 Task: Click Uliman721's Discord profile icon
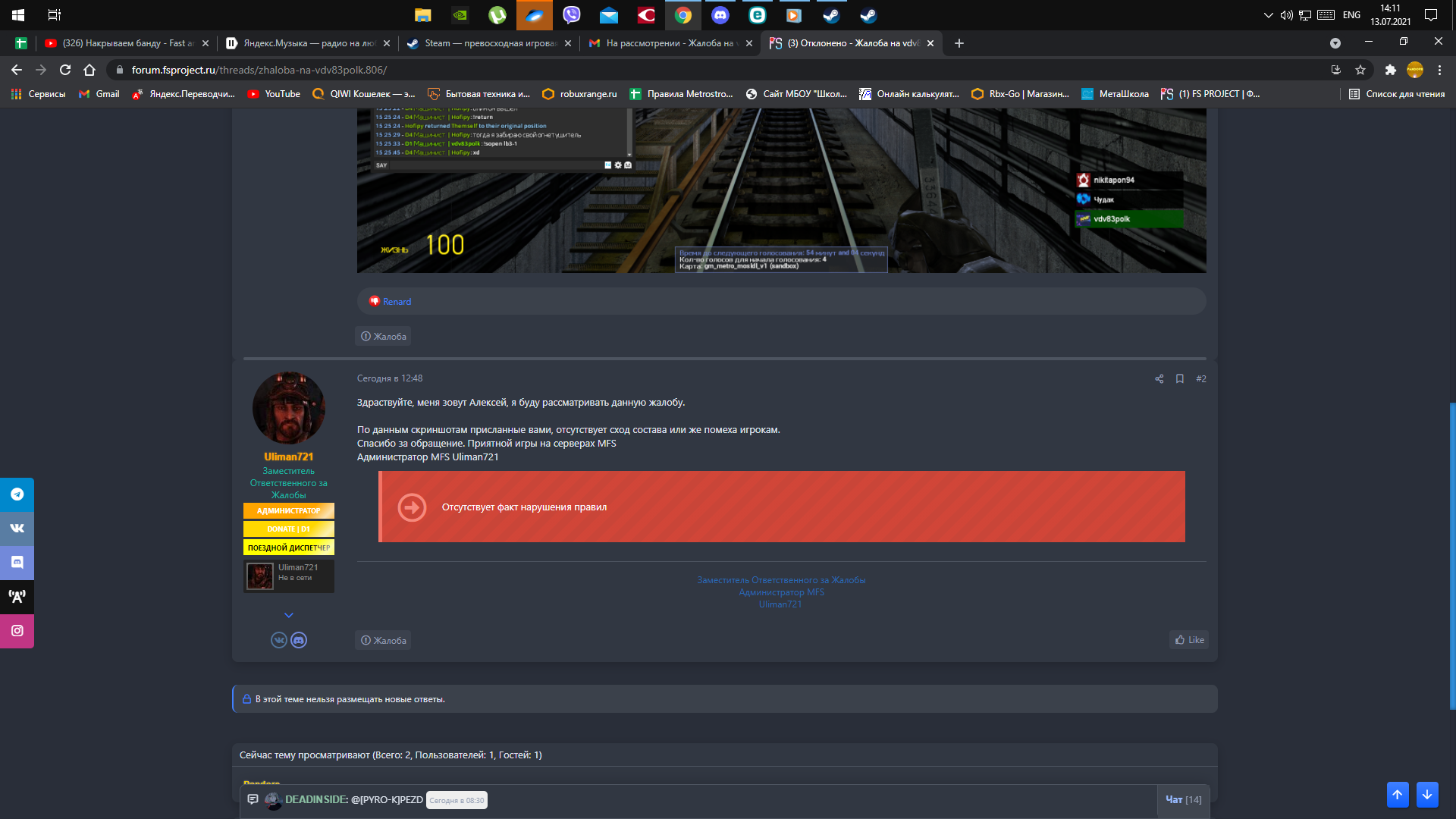point(299,640)
